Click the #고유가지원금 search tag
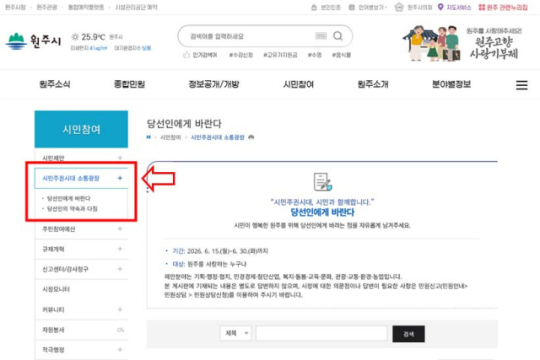540x360 pixels. (x=280, y=55)
